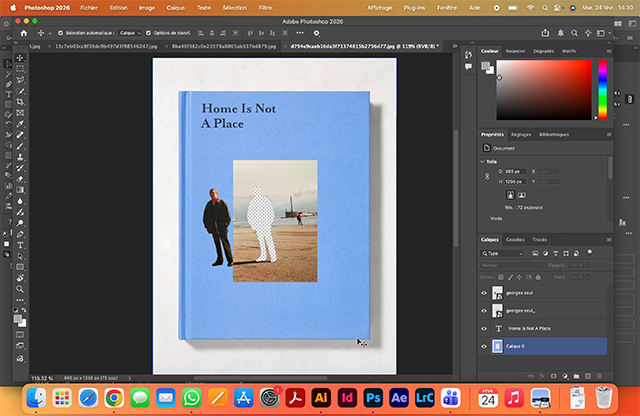This screenshot has height=416, width=640.
Task: Open Move tool preset picker arrow
Action: tap(50, 33)
